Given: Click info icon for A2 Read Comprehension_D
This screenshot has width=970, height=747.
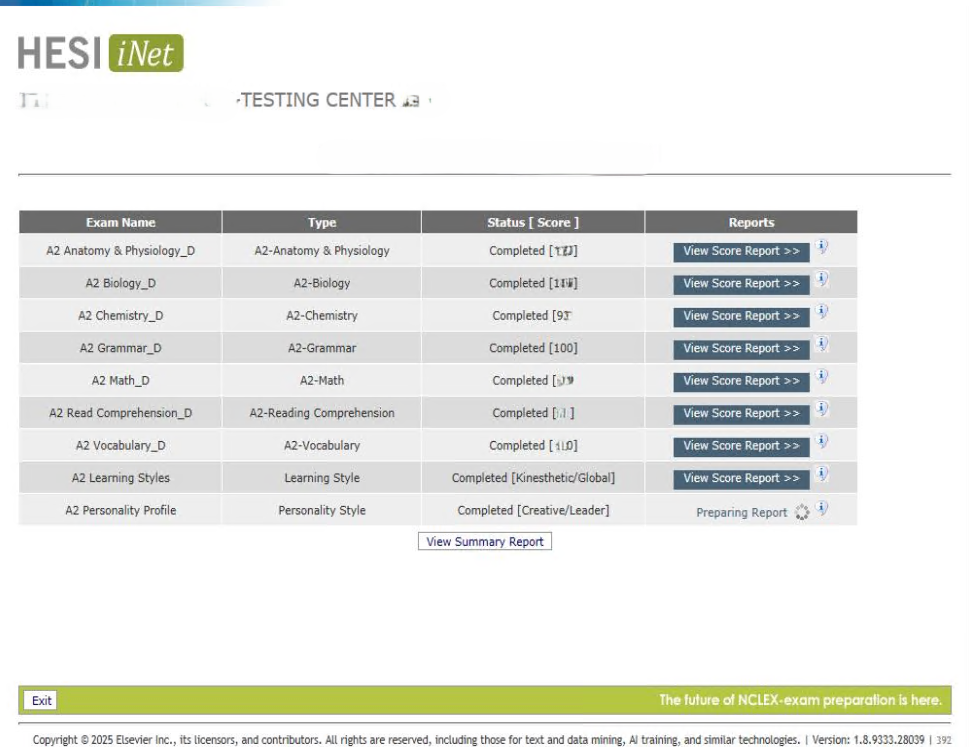Looking at the screenshot, I should click(x=821, y=409).
